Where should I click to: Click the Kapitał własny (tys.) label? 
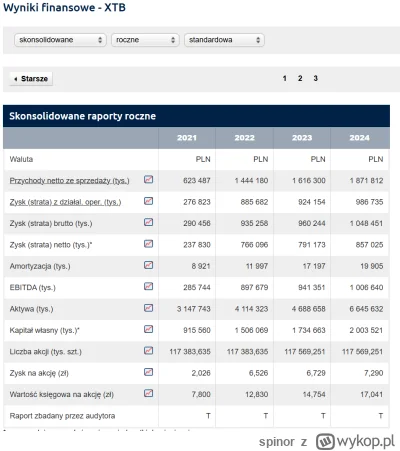pos(45,330)
